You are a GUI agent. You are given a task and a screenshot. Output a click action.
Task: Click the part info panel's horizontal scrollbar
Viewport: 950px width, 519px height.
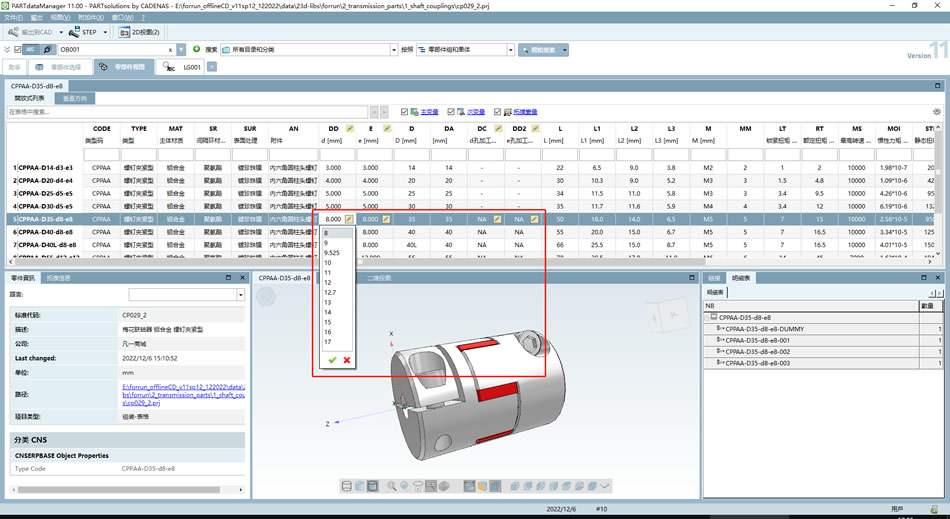pyautogui.click(x=119, y=489)
